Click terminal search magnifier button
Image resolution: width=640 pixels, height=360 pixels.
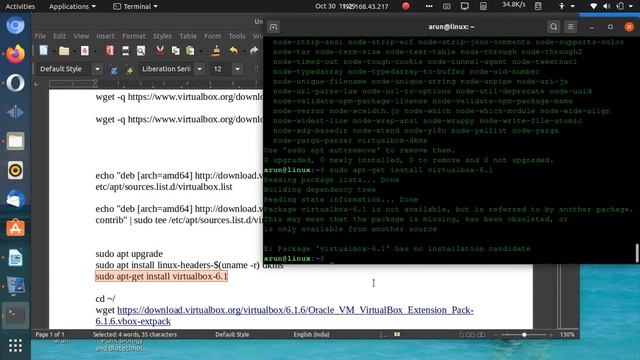tap(553, 27)
